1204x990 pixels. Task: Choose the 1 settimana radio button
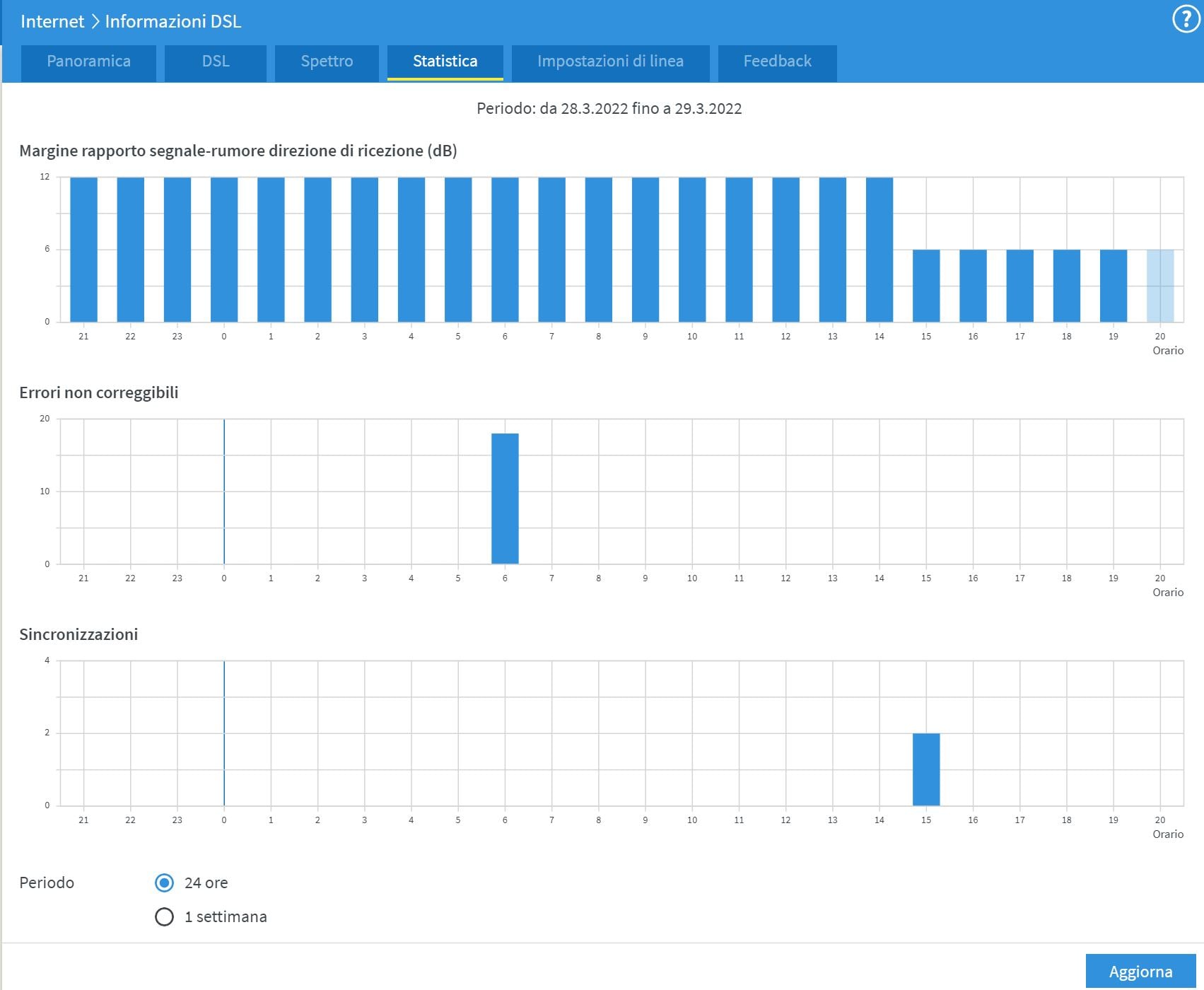[x=164, y=916]
